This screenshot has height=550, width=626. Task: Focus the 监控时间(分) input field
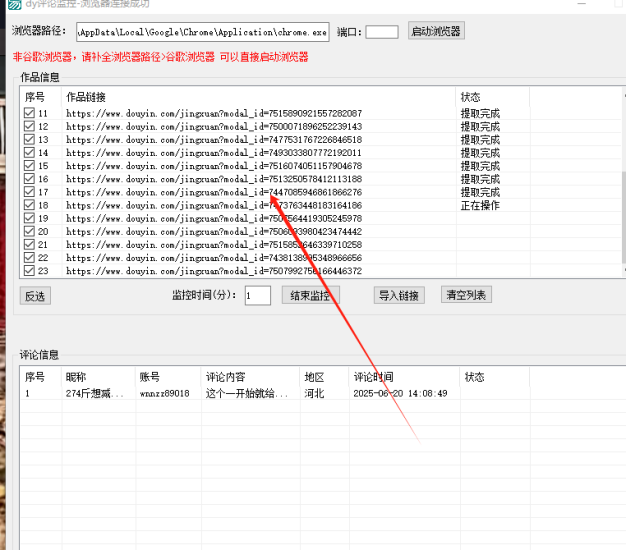tap(258, 296)
